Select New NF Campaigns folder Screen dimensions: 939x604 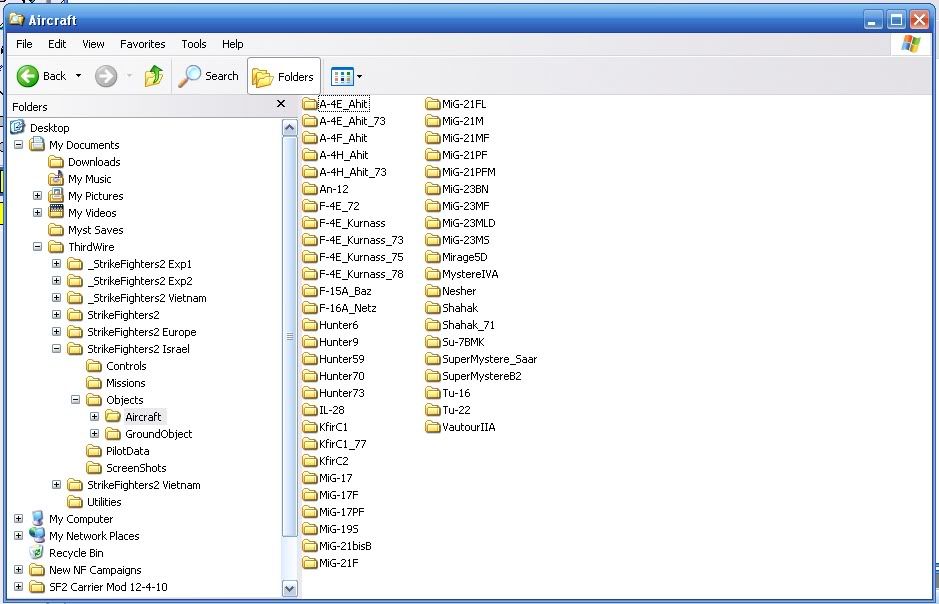[95, 570]
